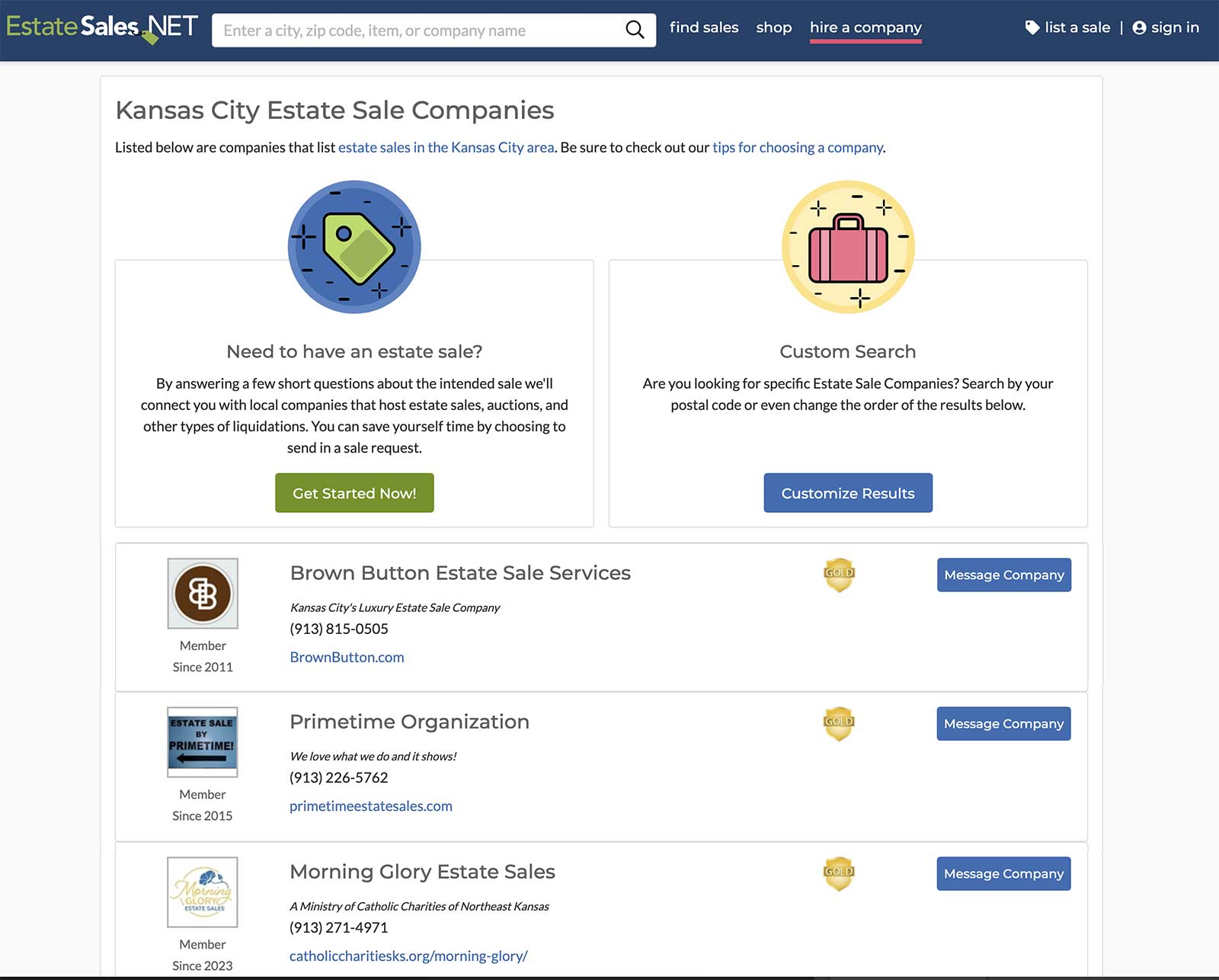Screen dimensions: 1219x980
Task: Visit primetimeestatesales.com link
Action: (x=370, y=805)
